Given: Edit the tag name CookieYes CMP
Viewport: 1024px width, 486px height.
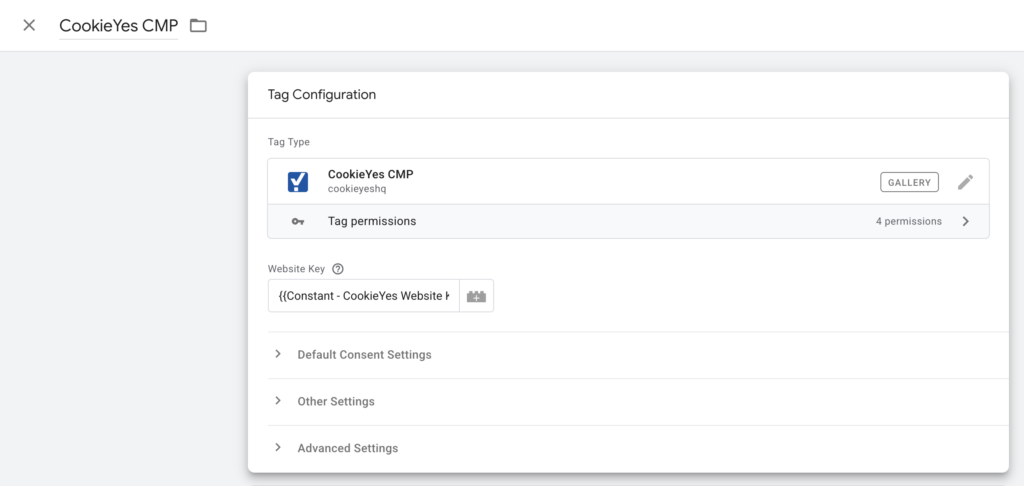Looking at the screenshot, I should coord(118,25).
